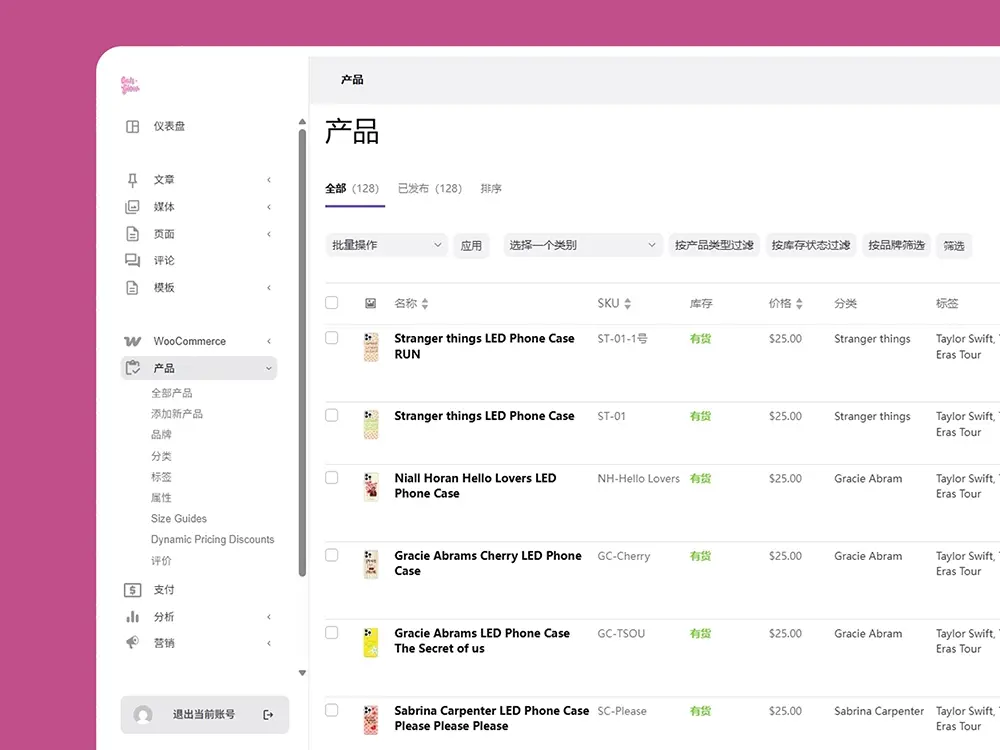
Task: Tick the select-all checkbox in table header
Action: 332,303
